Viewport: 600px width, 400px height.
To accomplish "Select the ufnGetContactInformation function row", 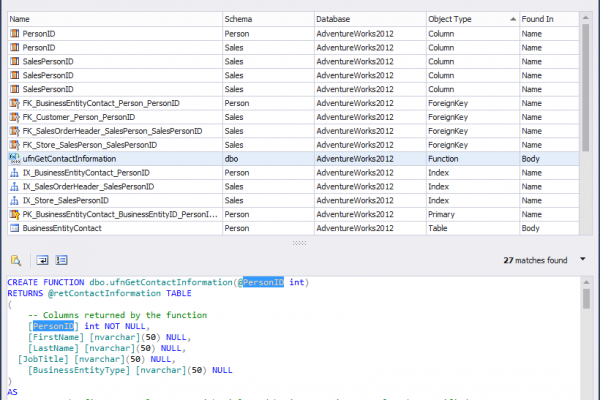I will [293, 158].
